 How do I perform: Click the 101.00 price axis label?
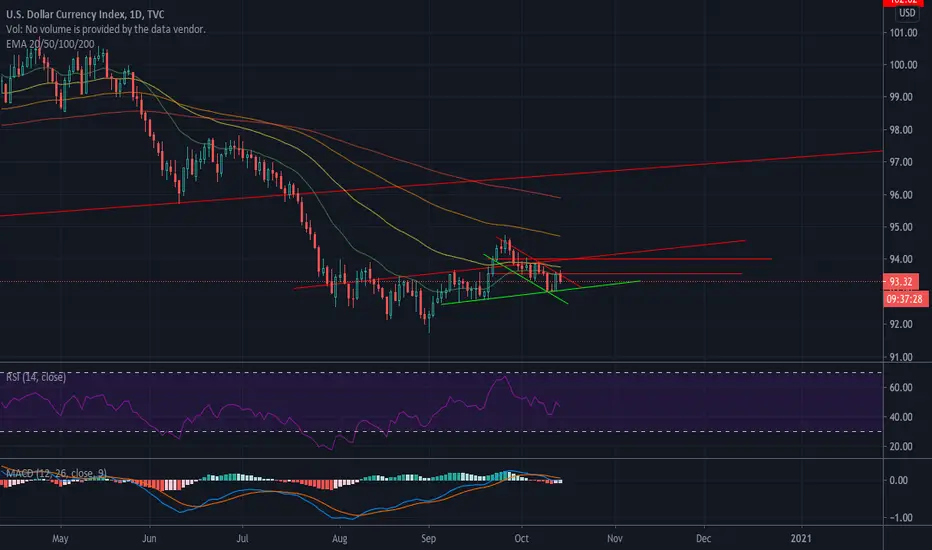[x=903, y=33]
